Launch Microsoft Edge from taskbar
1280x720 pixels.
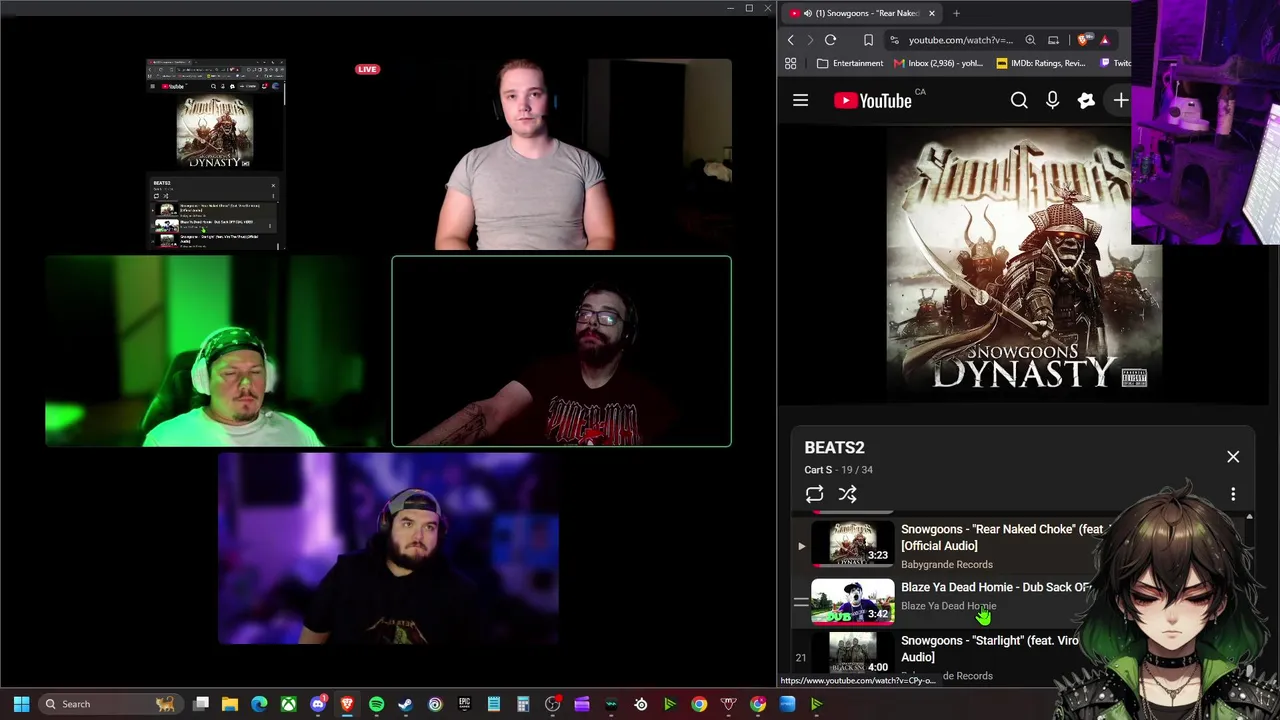(259, 704)
